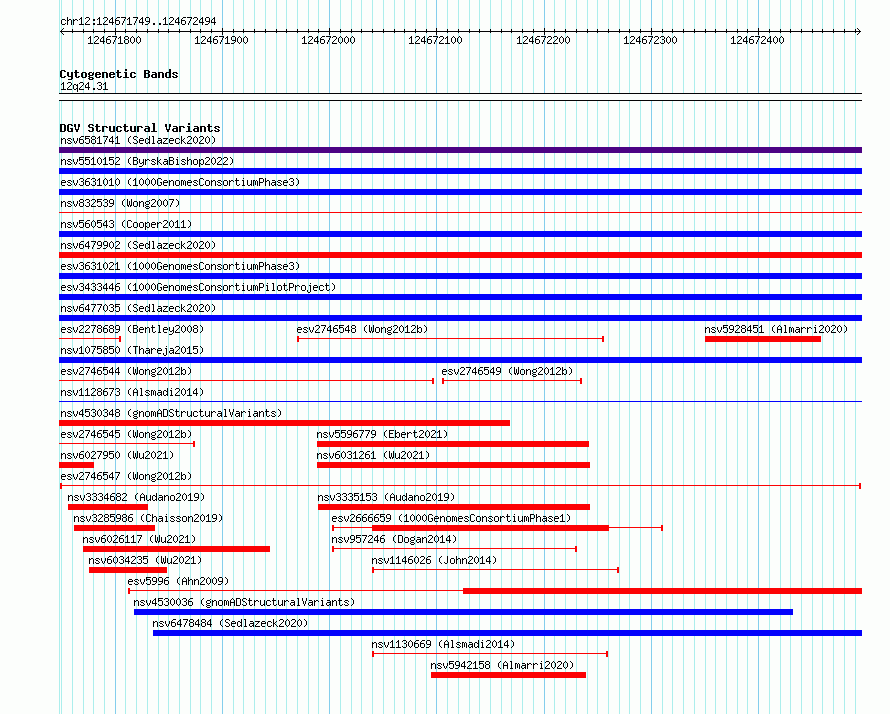This screenshot has height=714, width=890.
Task: Click esv3433446 (1000GenomesConsortiumPilotProject) label
Action: (198, 287)
